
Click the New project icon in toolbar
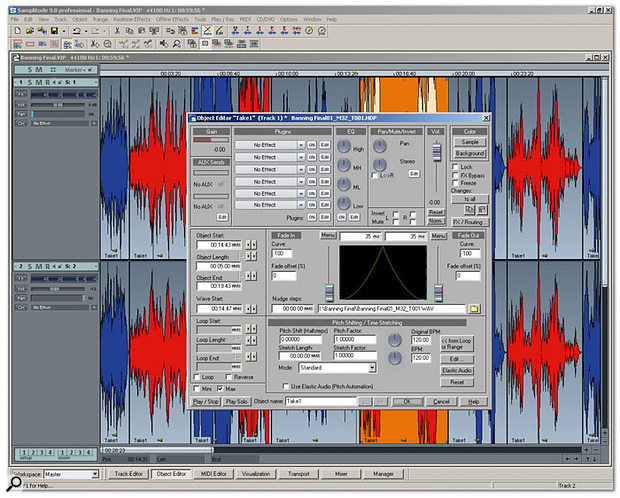[x=17, y=30]
